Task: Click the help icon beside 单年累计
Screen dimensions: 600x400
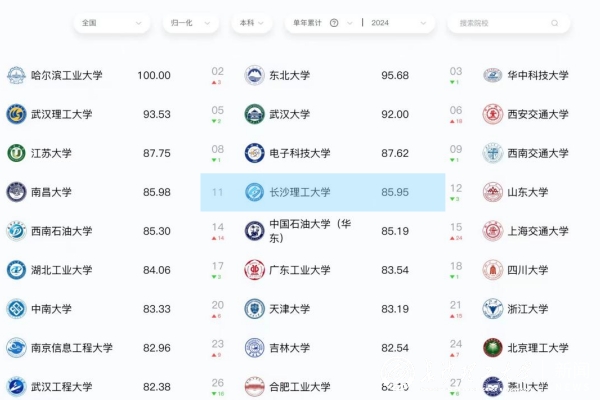Action: pyautogui.click(x=333, y=22)
